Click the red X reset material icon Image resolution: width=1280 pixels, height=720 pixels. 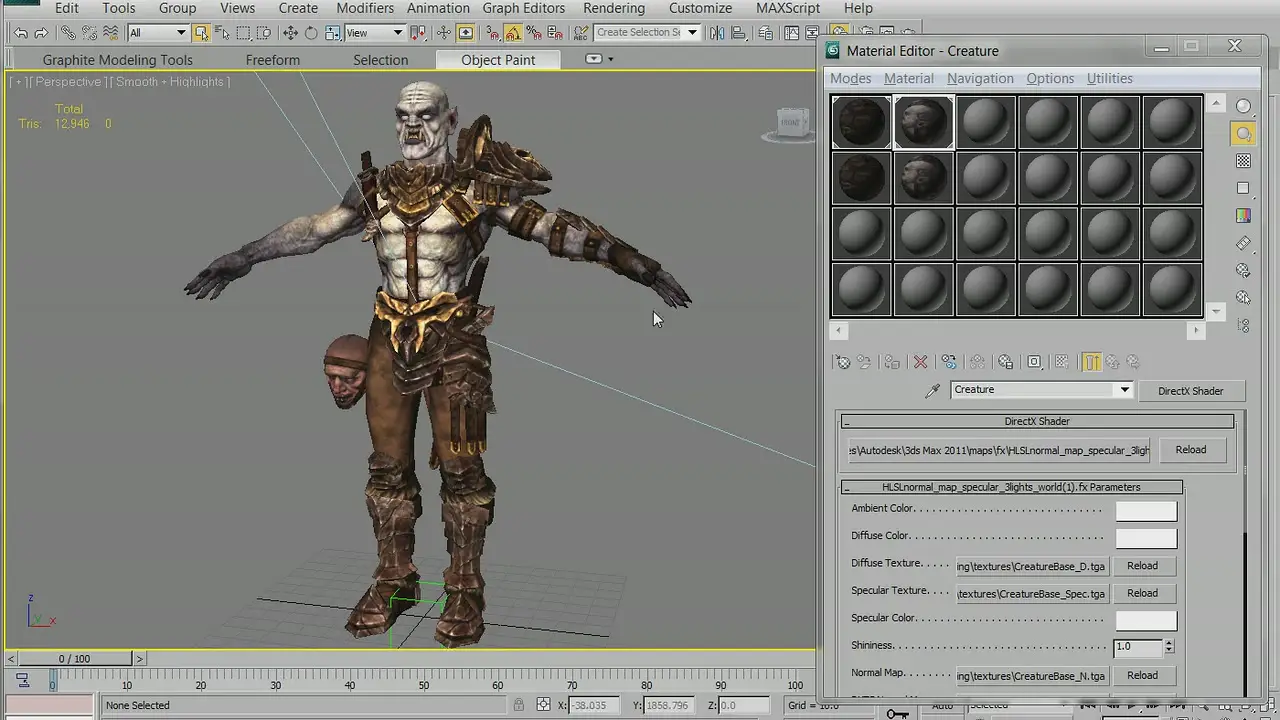pos(920,362)
